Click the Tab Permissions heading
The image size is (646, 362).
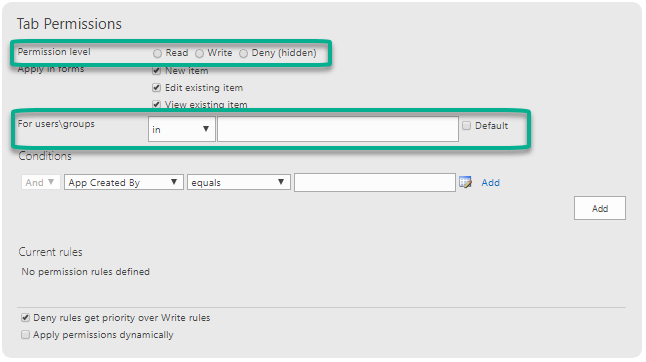[69, 24]
